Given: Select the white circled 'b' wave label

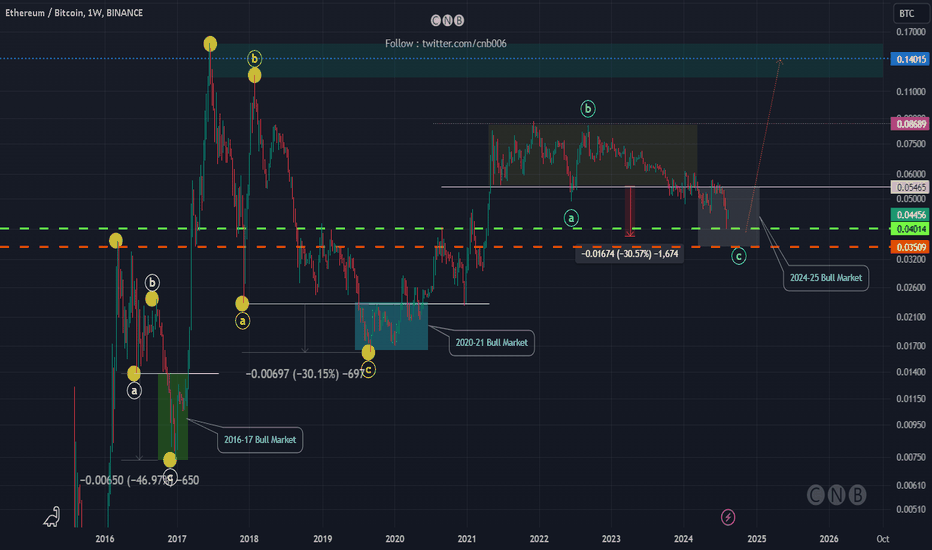Looking at the screenshot, I should point(152,282).
